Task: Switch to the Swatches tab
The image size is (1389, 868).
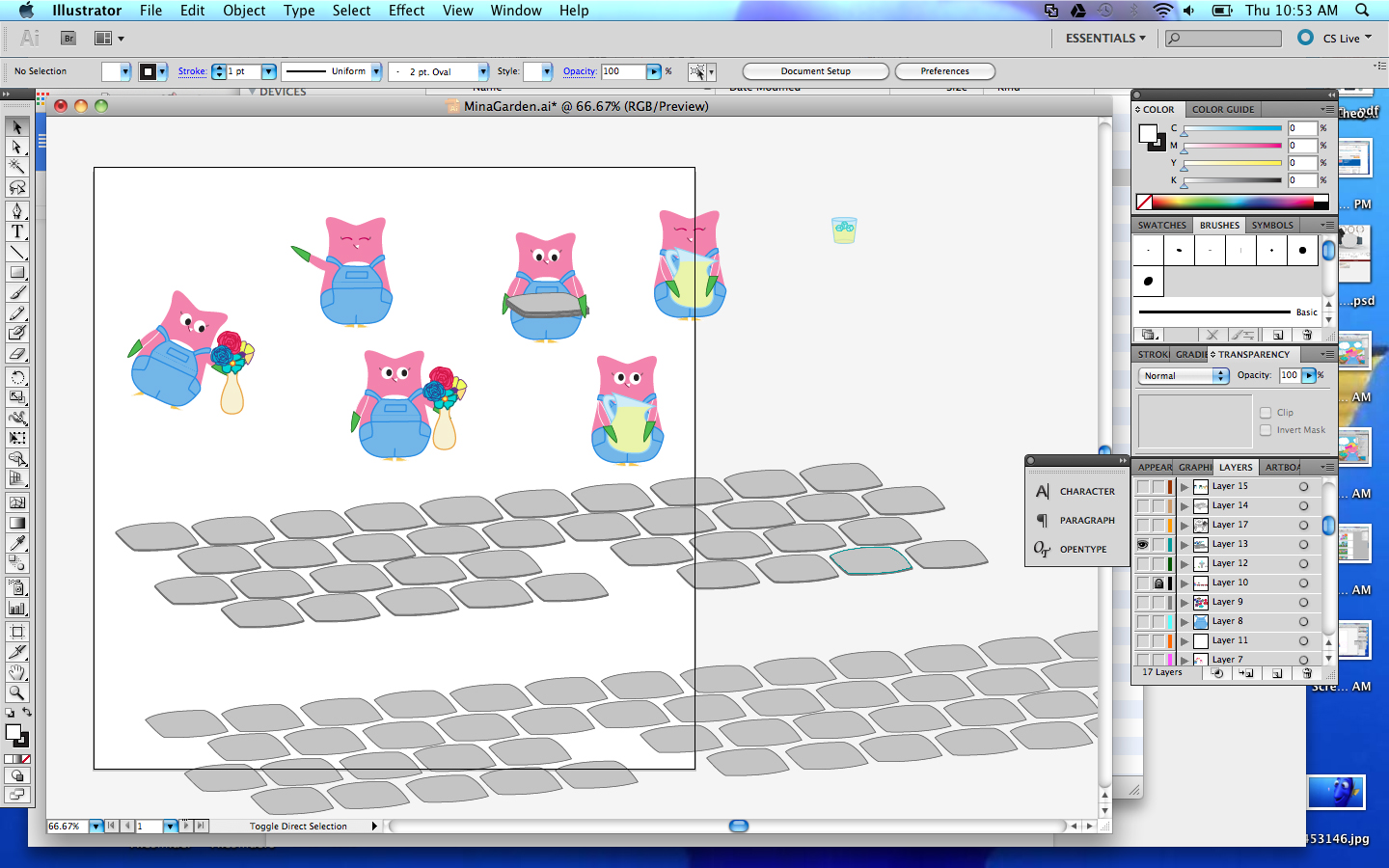Action: 1161,225
